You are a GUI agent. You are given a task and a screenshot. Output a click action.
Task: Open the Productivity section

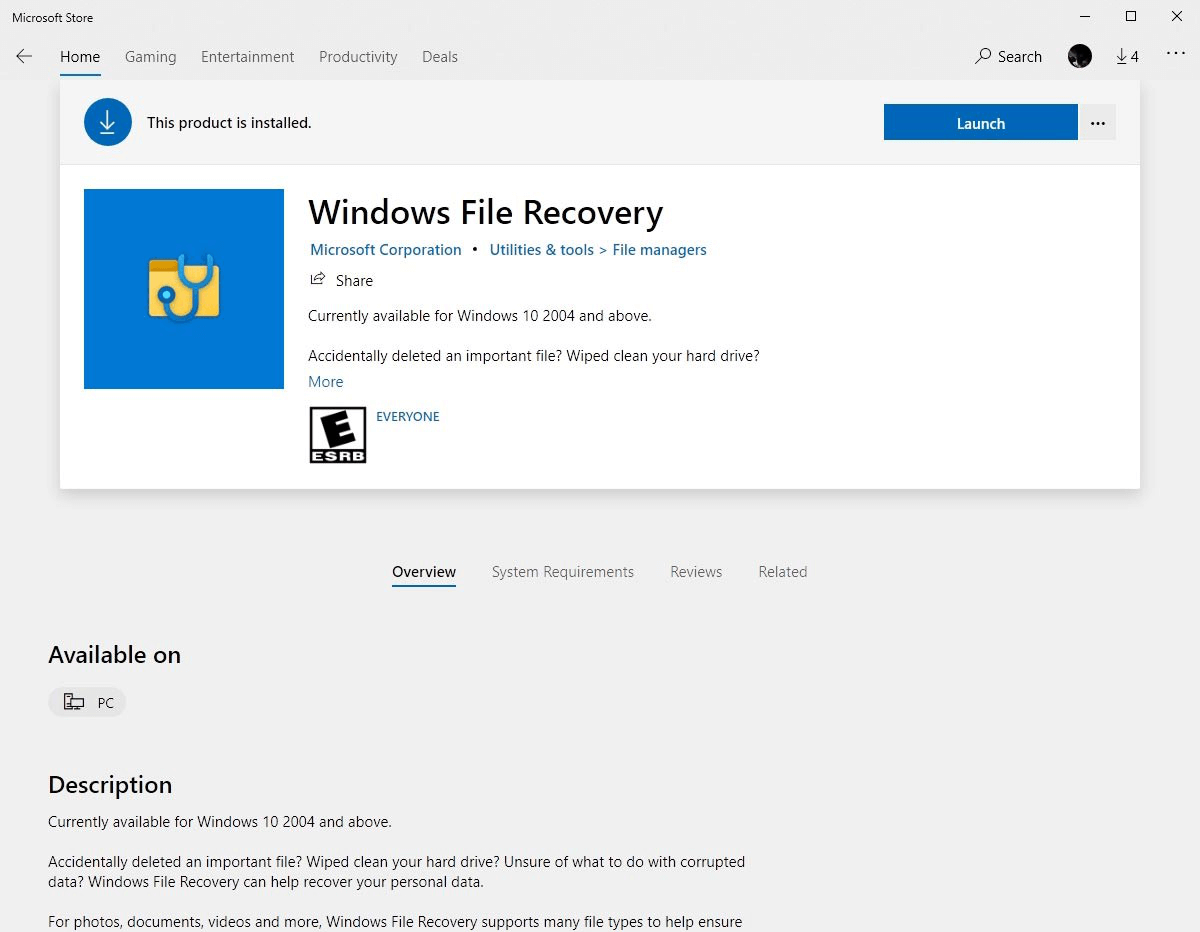(x=358, y=57)
